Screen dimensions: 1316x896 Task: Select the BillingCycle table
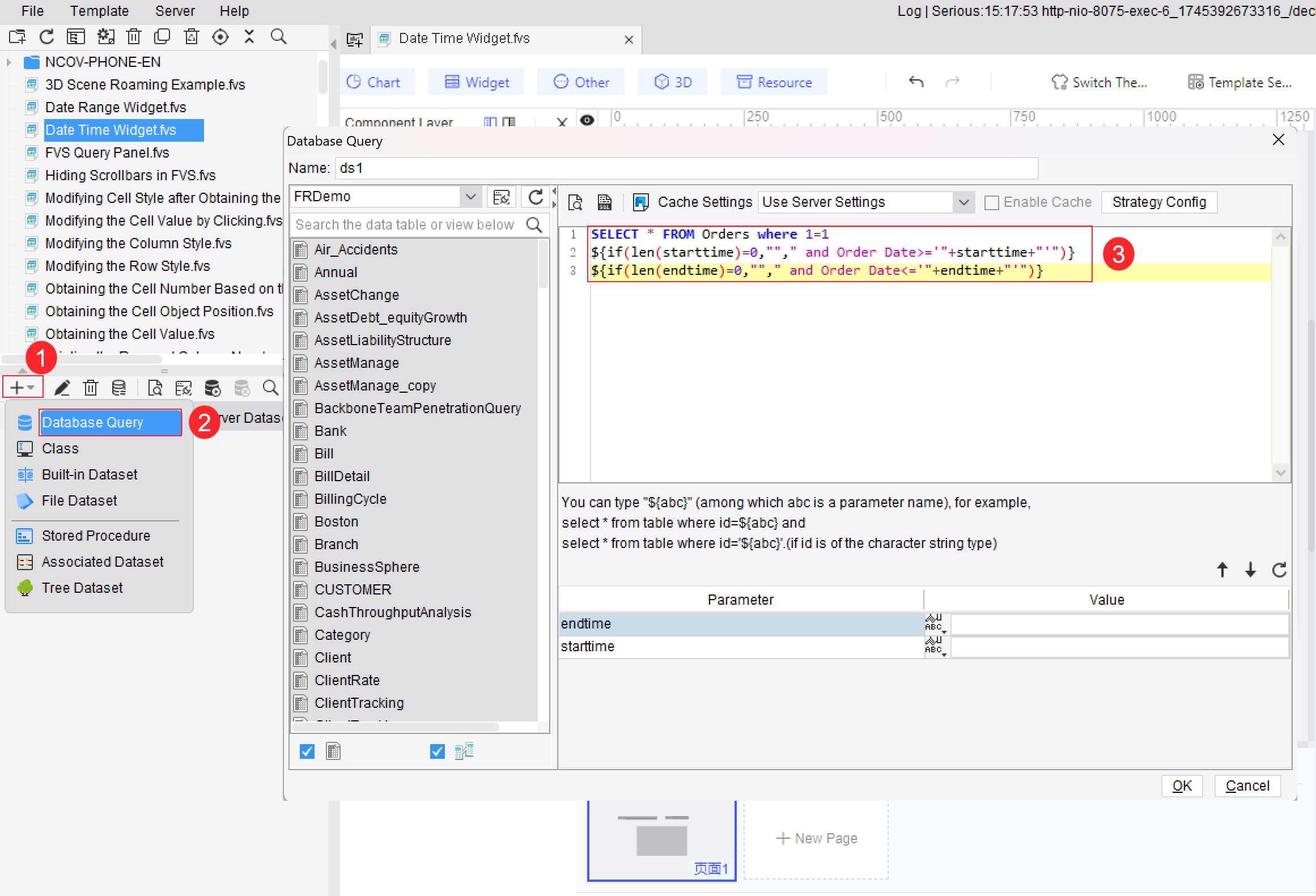click(x=350, y=499)
